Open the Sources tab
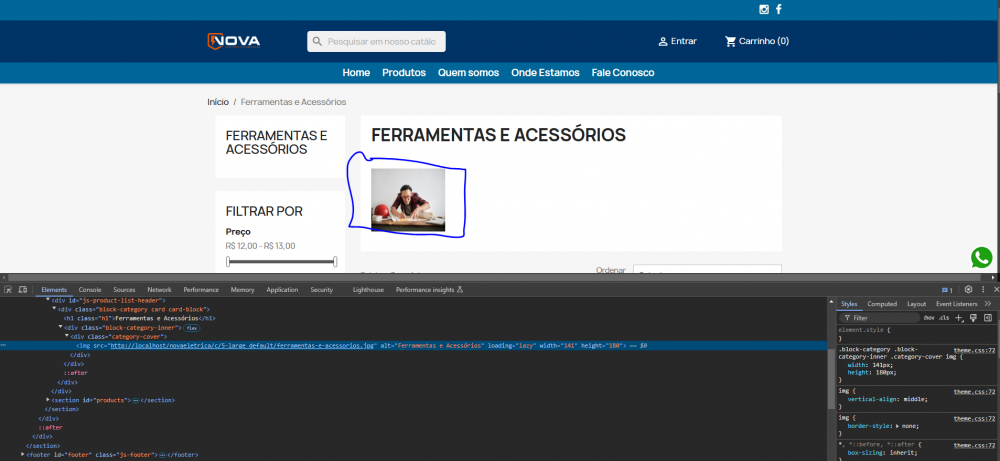The height and width of the screenshot is (461, 1000). [x=124, y=289]
